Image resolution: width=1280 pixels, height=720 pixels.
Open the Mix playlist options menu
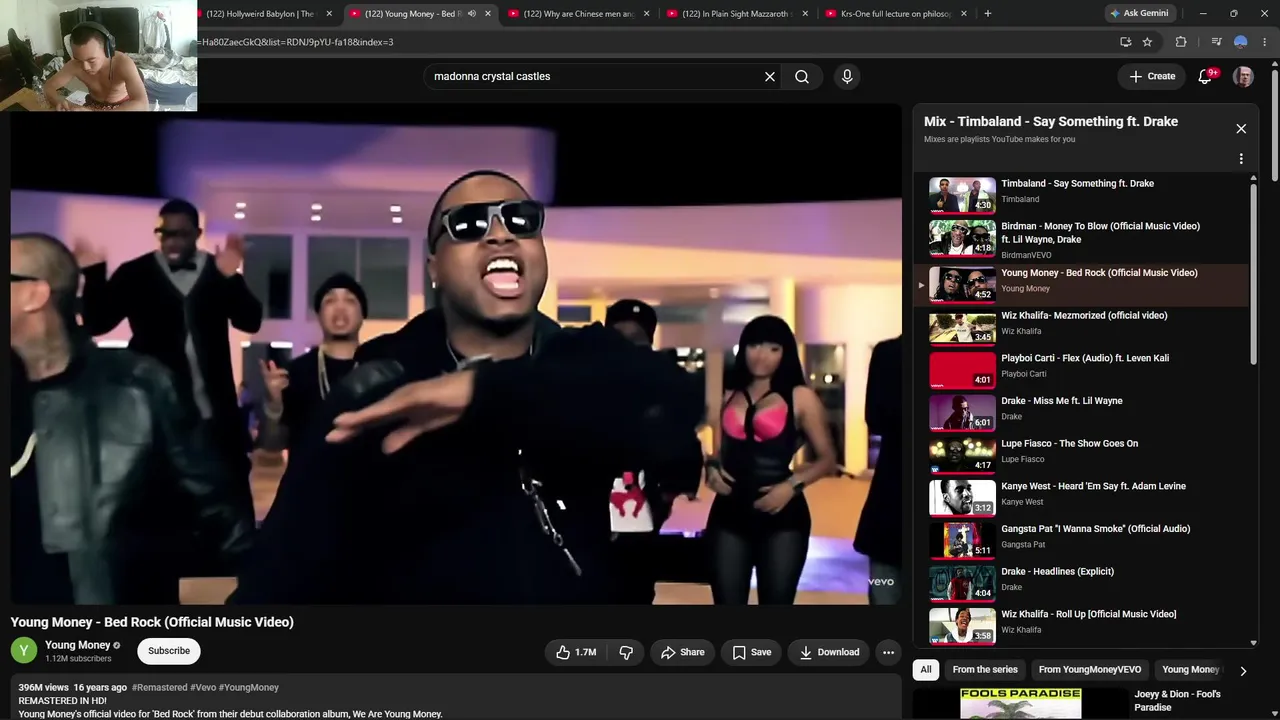1241,159
